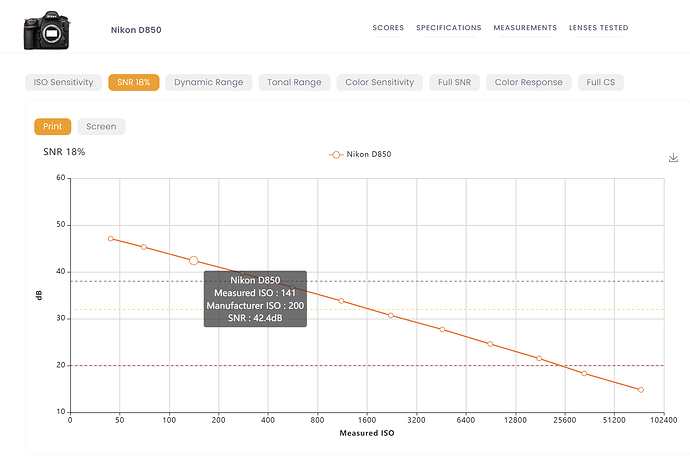Open the Dynamic Range tab
Viewport: 690px width, 458px height.
pos(208,82)
